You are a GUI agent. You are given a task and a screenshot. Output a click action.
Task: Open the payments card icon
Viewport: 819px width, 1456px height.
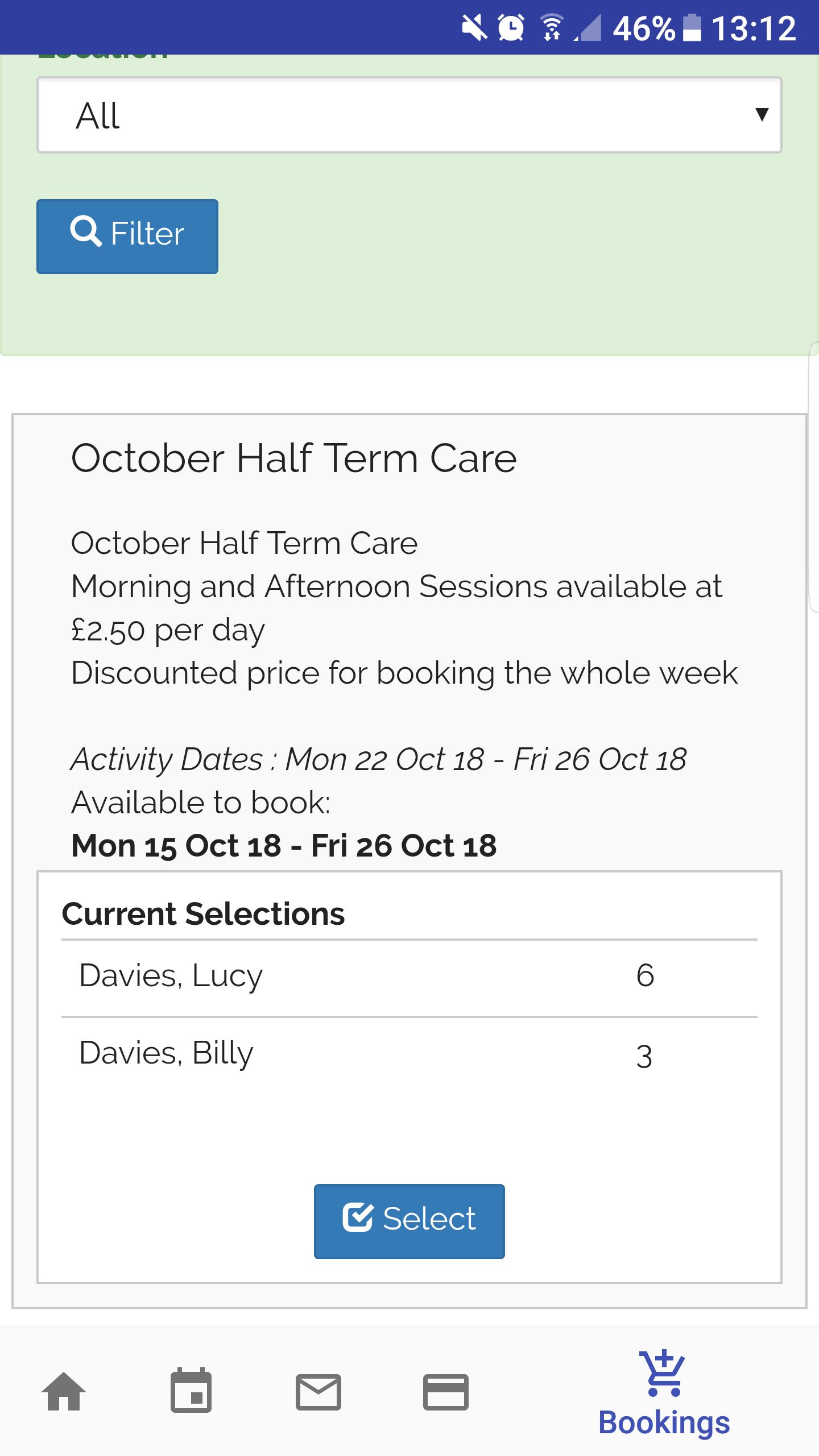tap(446, 1392)
